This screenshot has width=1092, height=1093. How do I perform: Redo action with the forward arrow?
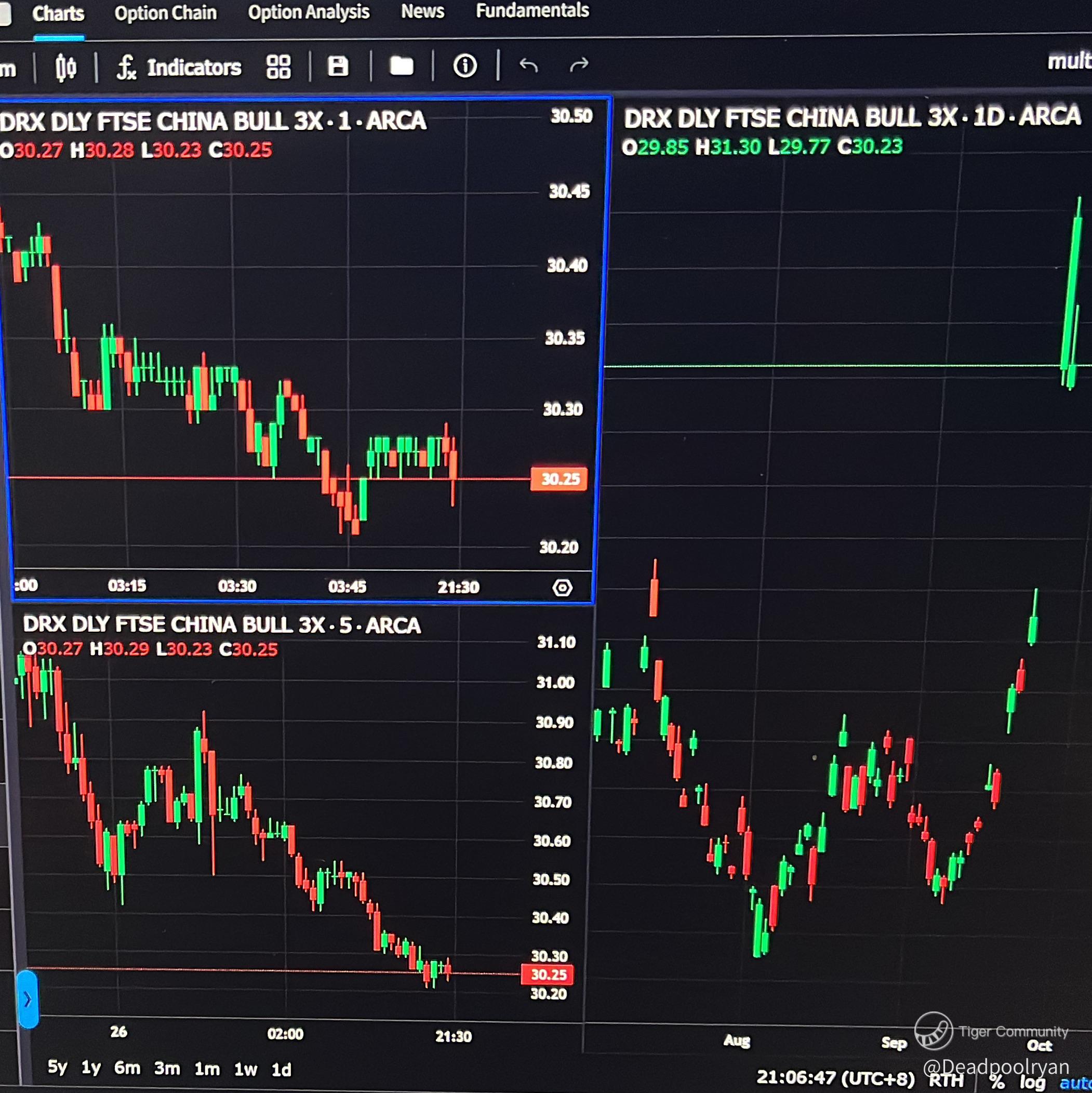578,65
